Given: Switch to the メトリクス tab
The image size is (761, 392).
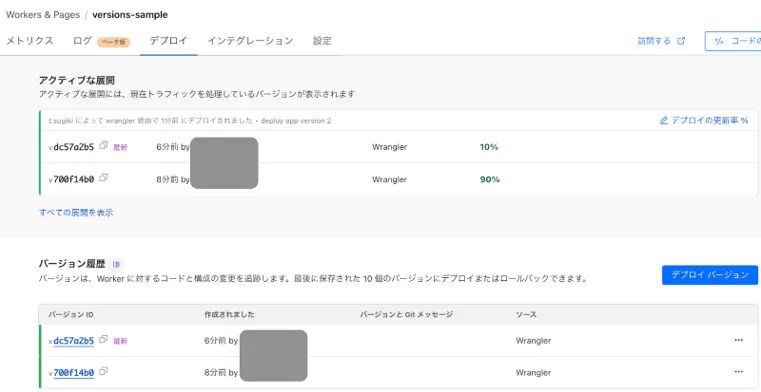Looking at the screenshot, I should 29,41.
